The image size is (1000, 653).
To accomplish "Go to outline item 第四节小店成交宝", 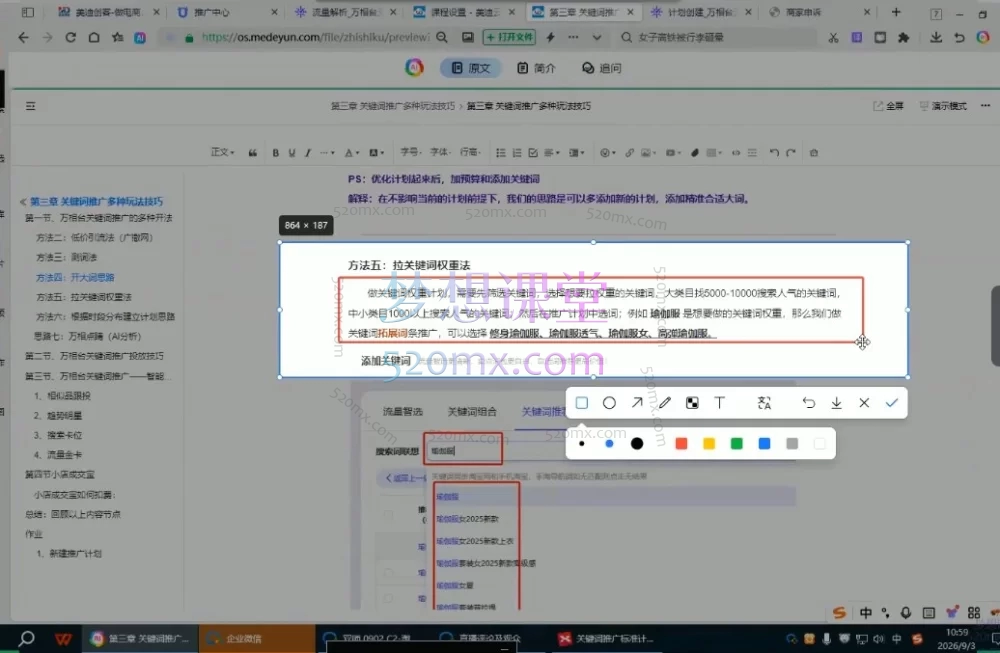I will [x=59, y=474].
